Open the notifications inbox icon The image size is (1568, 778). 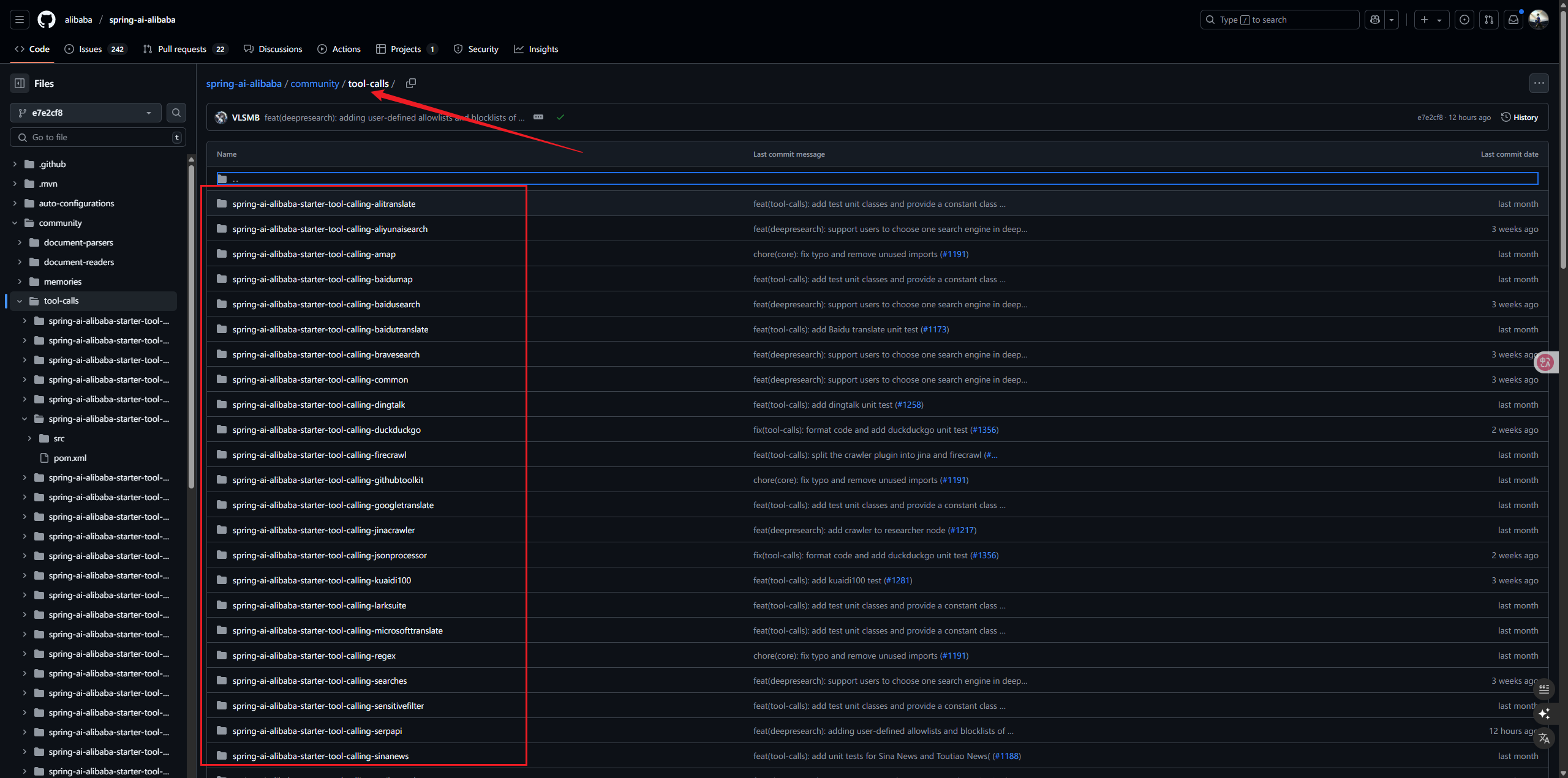click(x=1513, y=20)
